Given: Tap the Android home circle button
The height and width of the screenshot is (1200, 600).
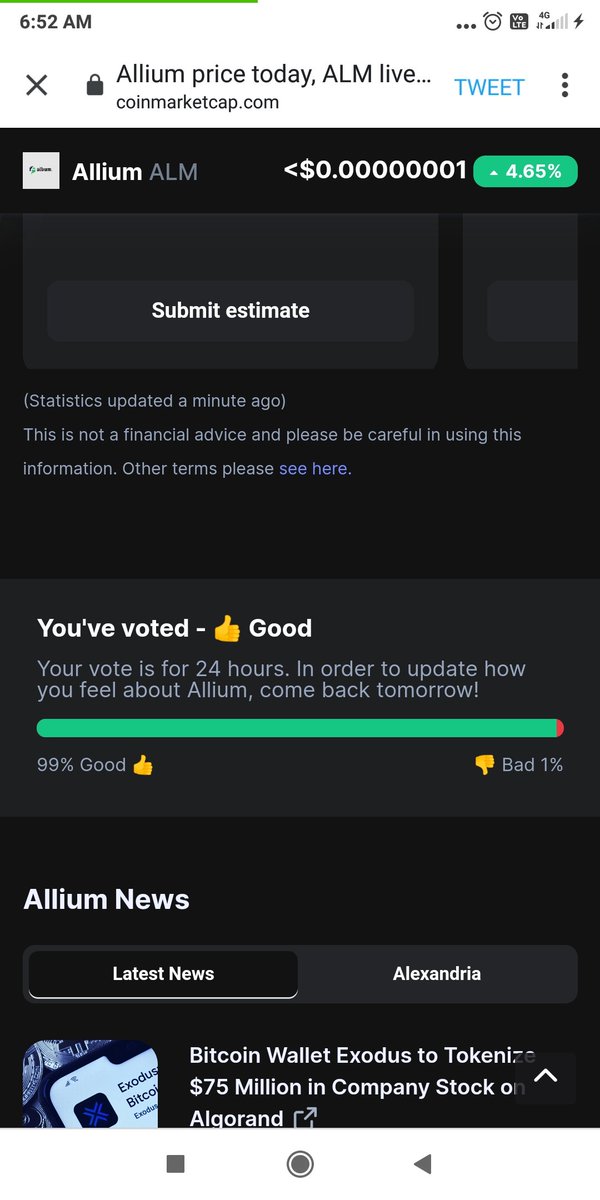Looking at the screenshot, I should click(x=299, y=1163).
